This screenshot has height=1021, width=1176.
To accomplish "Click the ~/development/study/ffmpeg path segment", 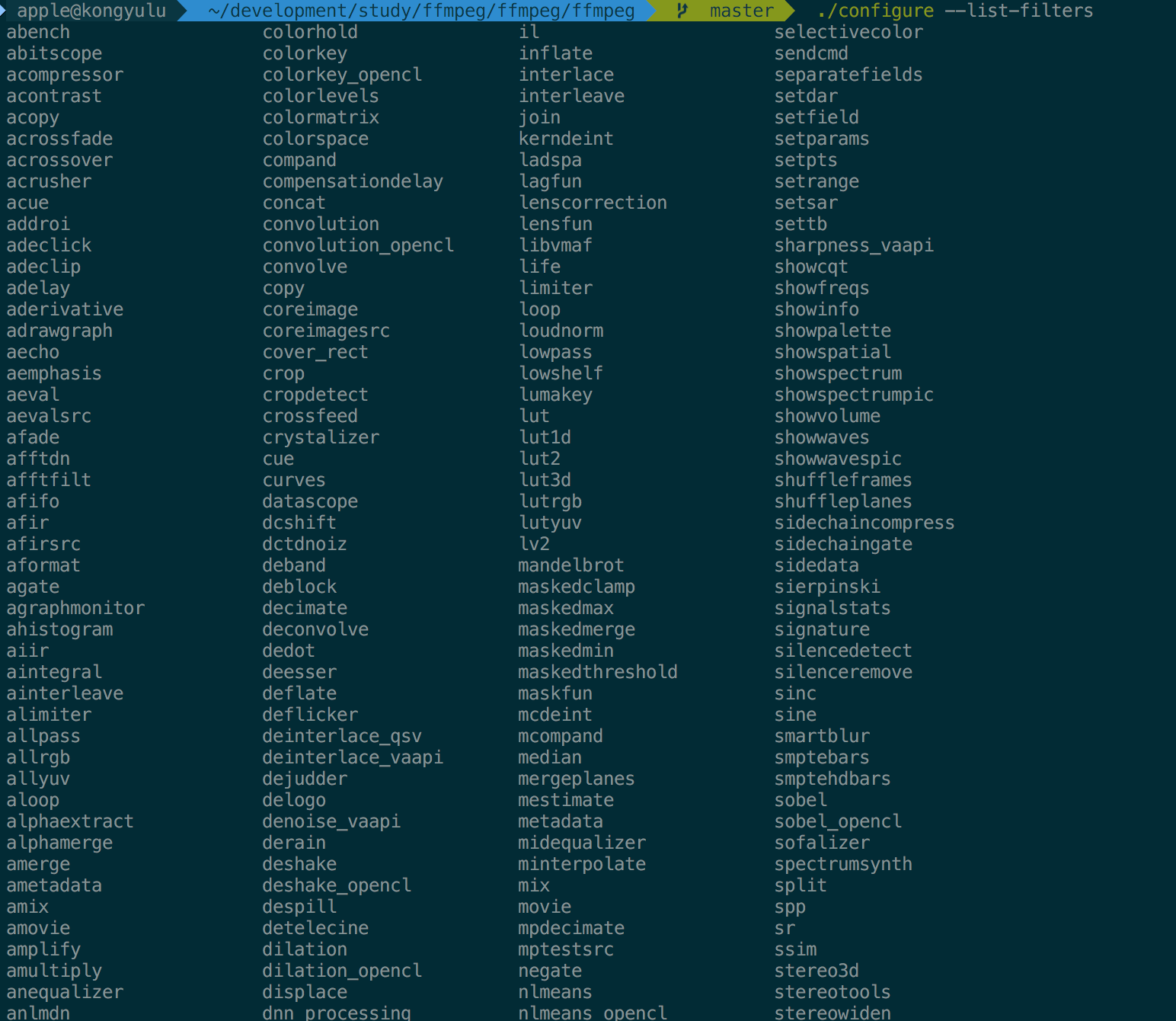I will 421,11.
